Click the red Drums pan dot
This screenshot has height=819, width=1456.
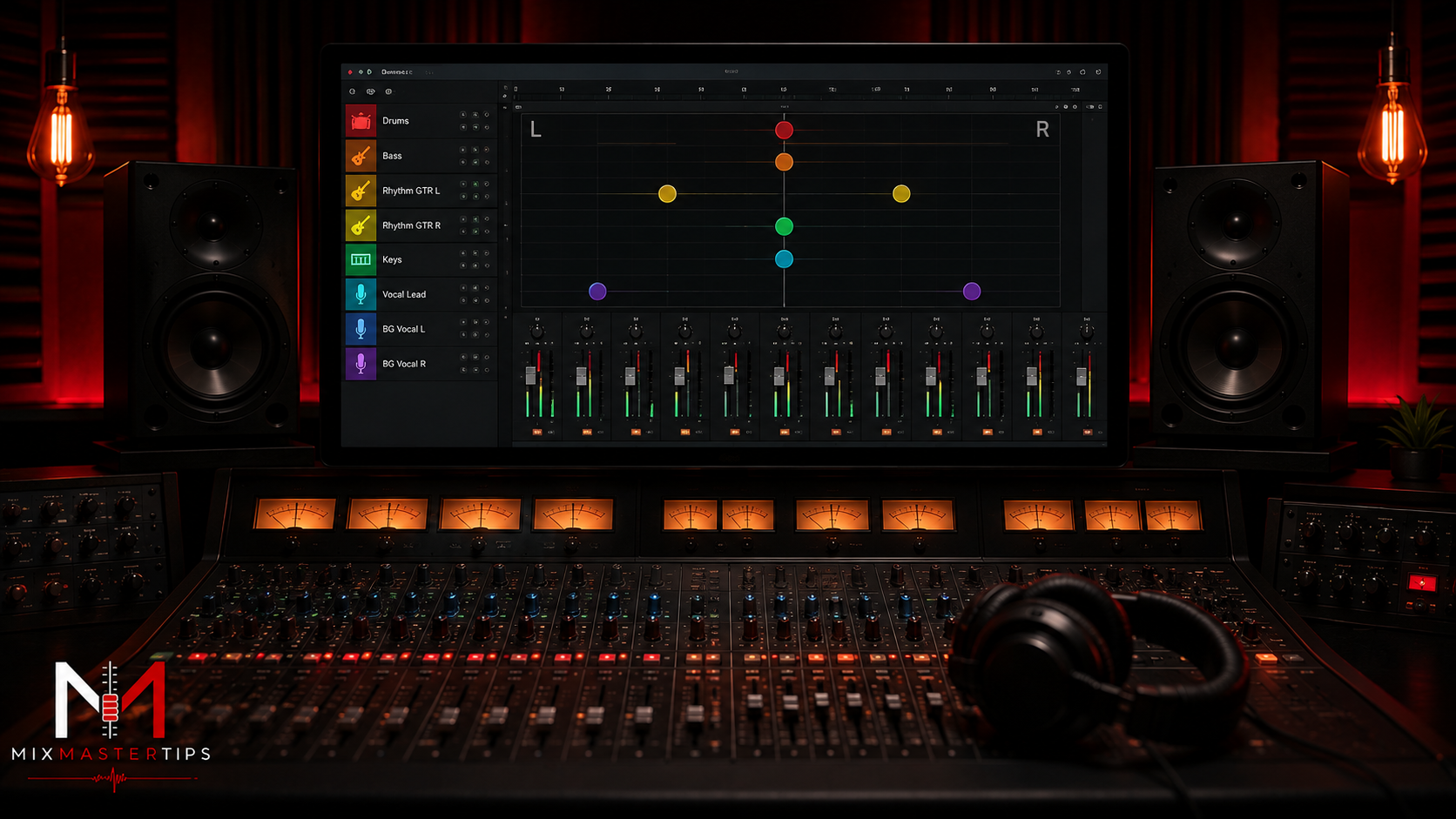[x=784, y=130]
